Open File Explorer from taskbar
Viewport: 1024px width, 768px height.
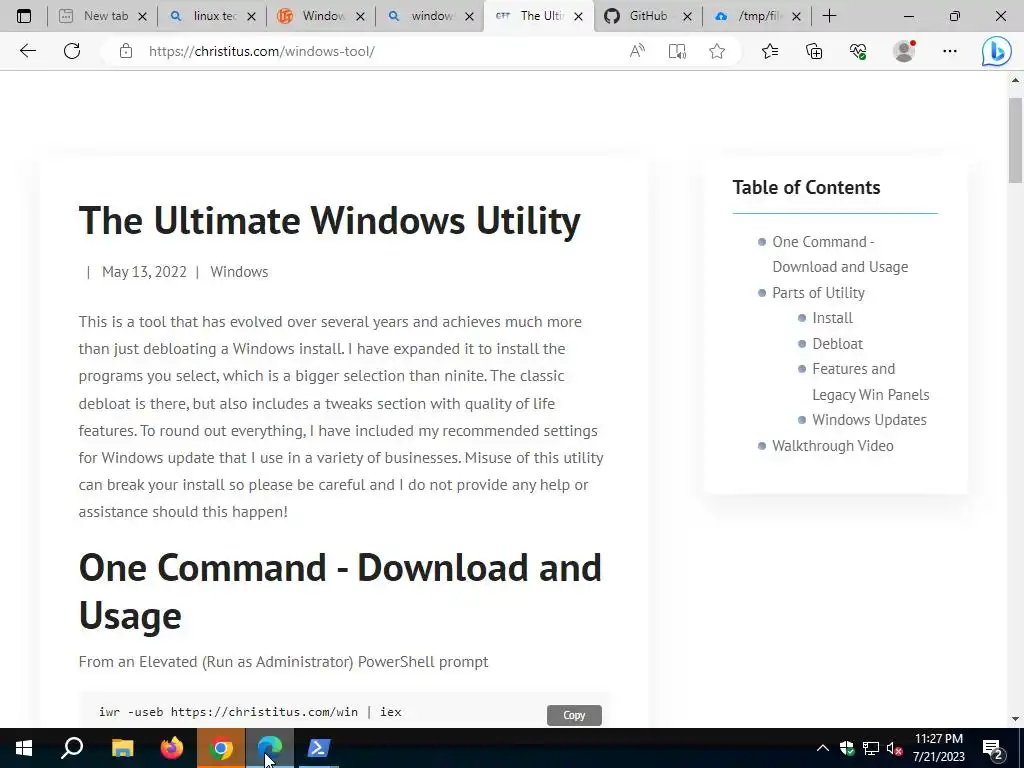(x=122, y=748)
